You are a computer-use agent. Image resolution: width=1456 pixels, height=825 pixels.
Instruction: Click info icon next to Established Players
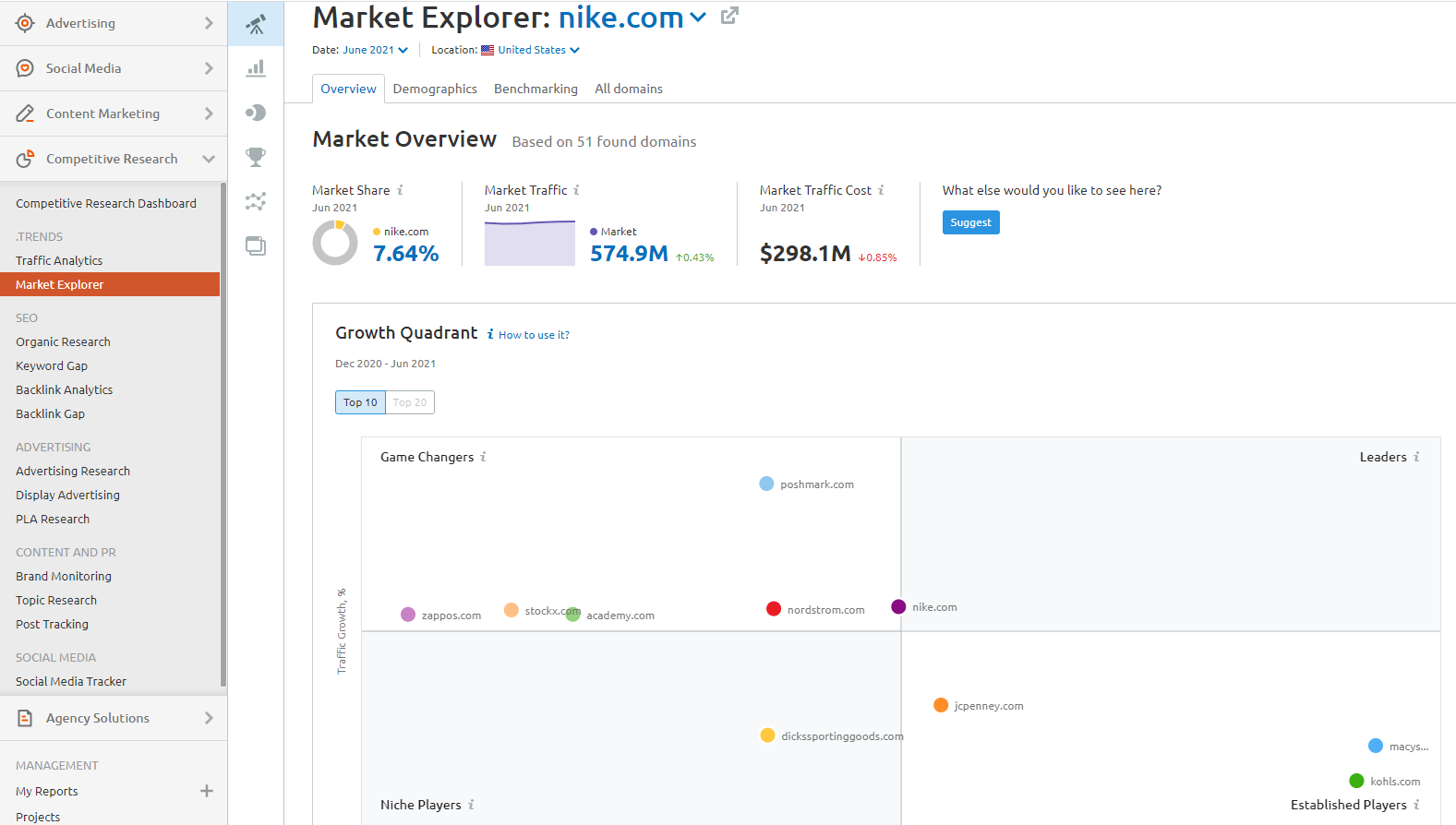point(1416,805)
